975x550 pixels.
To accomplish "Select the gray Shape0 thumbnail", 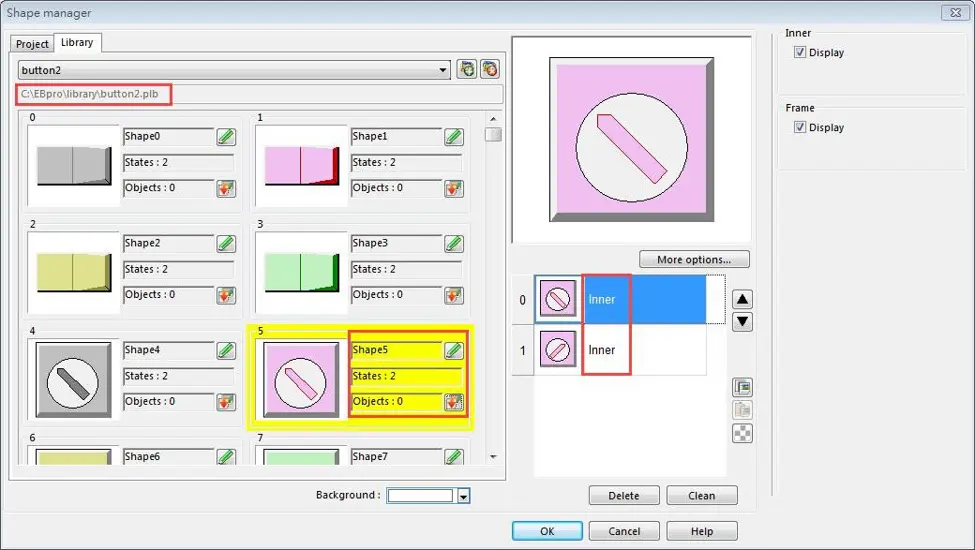I will 73,165.
